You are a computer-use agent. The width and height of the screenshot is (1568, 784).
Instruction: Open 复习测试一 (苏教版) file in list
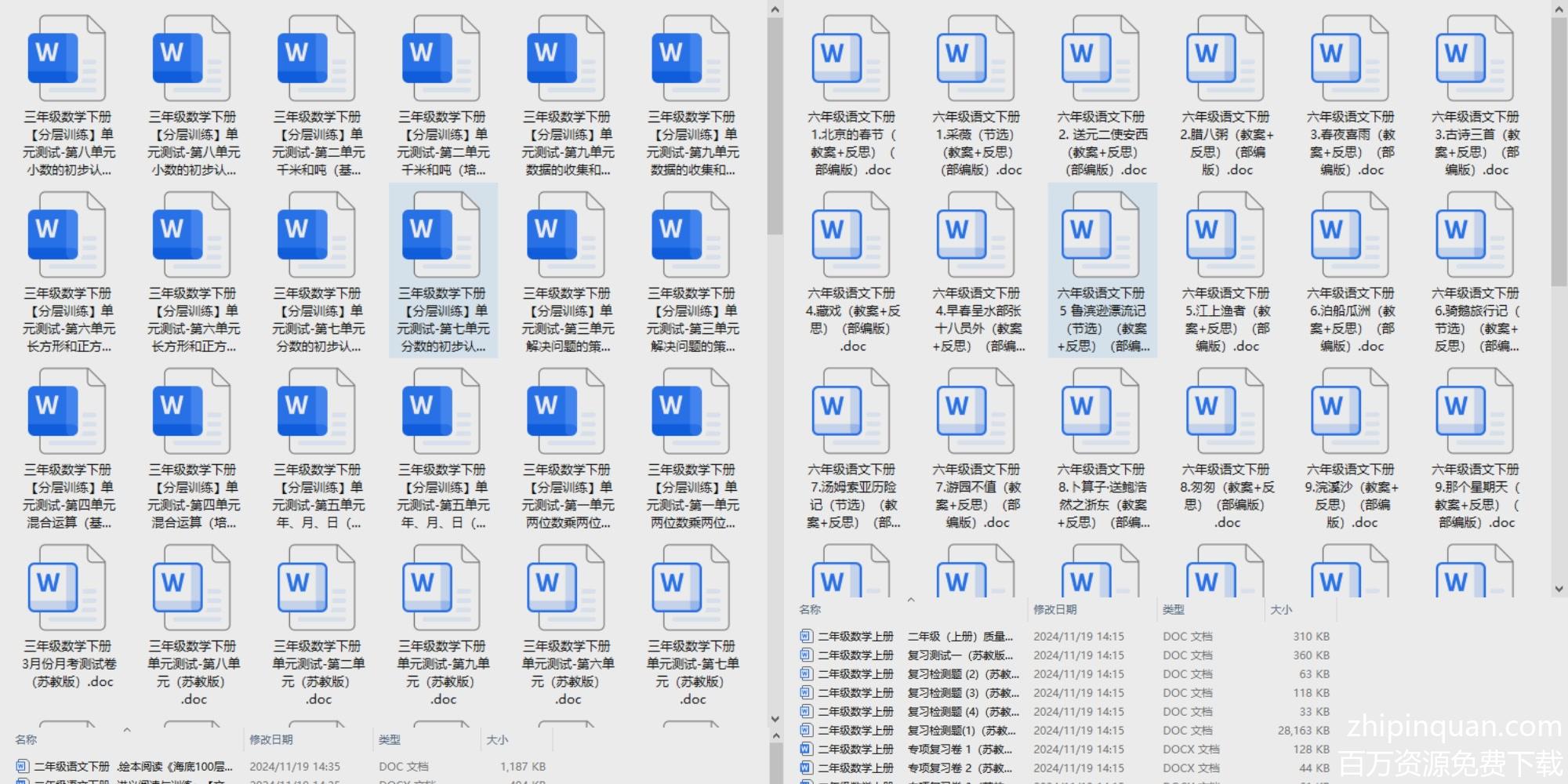pos(960,655)
